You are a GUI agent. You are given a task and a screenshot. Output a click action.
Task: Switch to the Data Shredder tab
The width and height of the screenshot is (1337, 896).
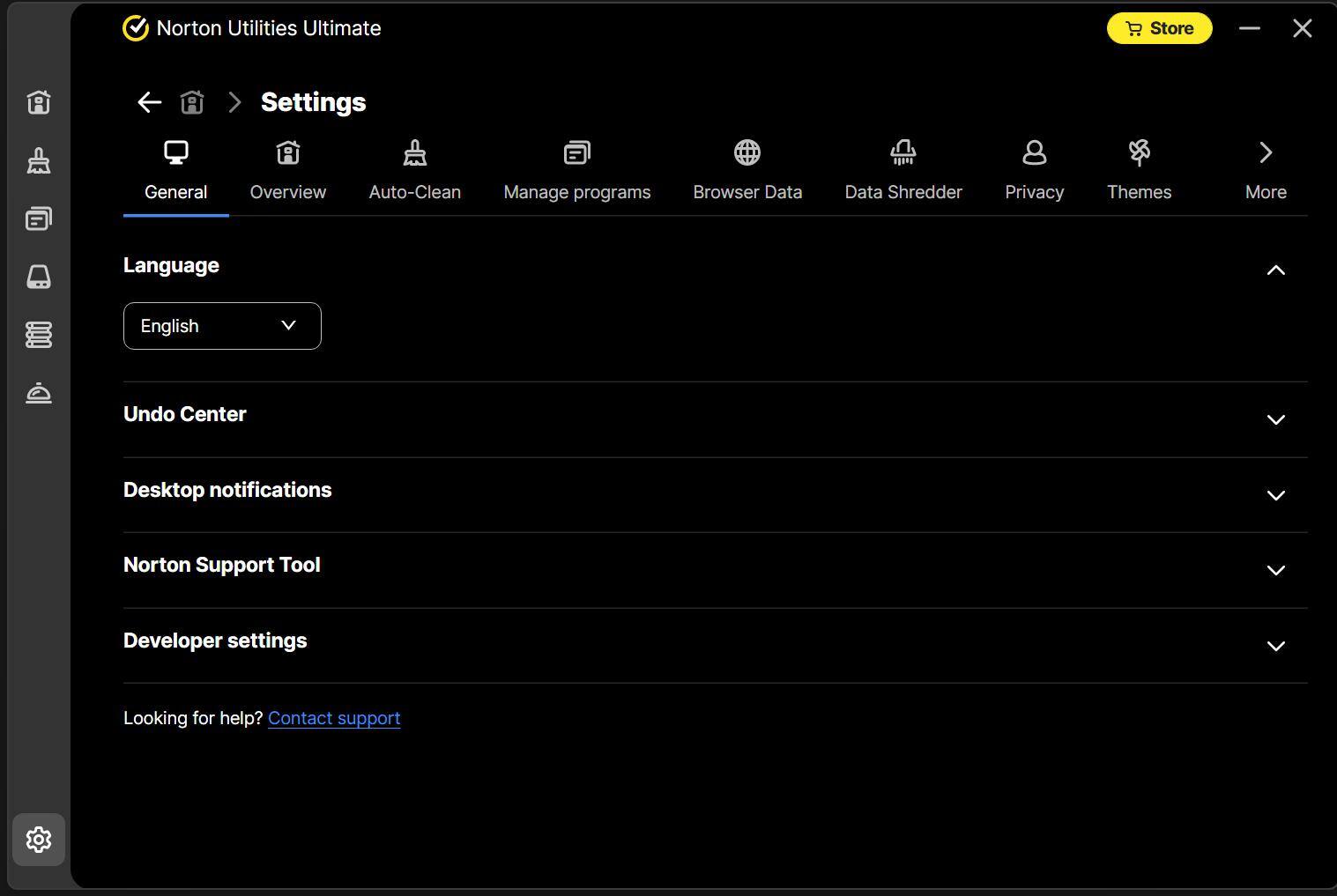(x=902, y=171)
